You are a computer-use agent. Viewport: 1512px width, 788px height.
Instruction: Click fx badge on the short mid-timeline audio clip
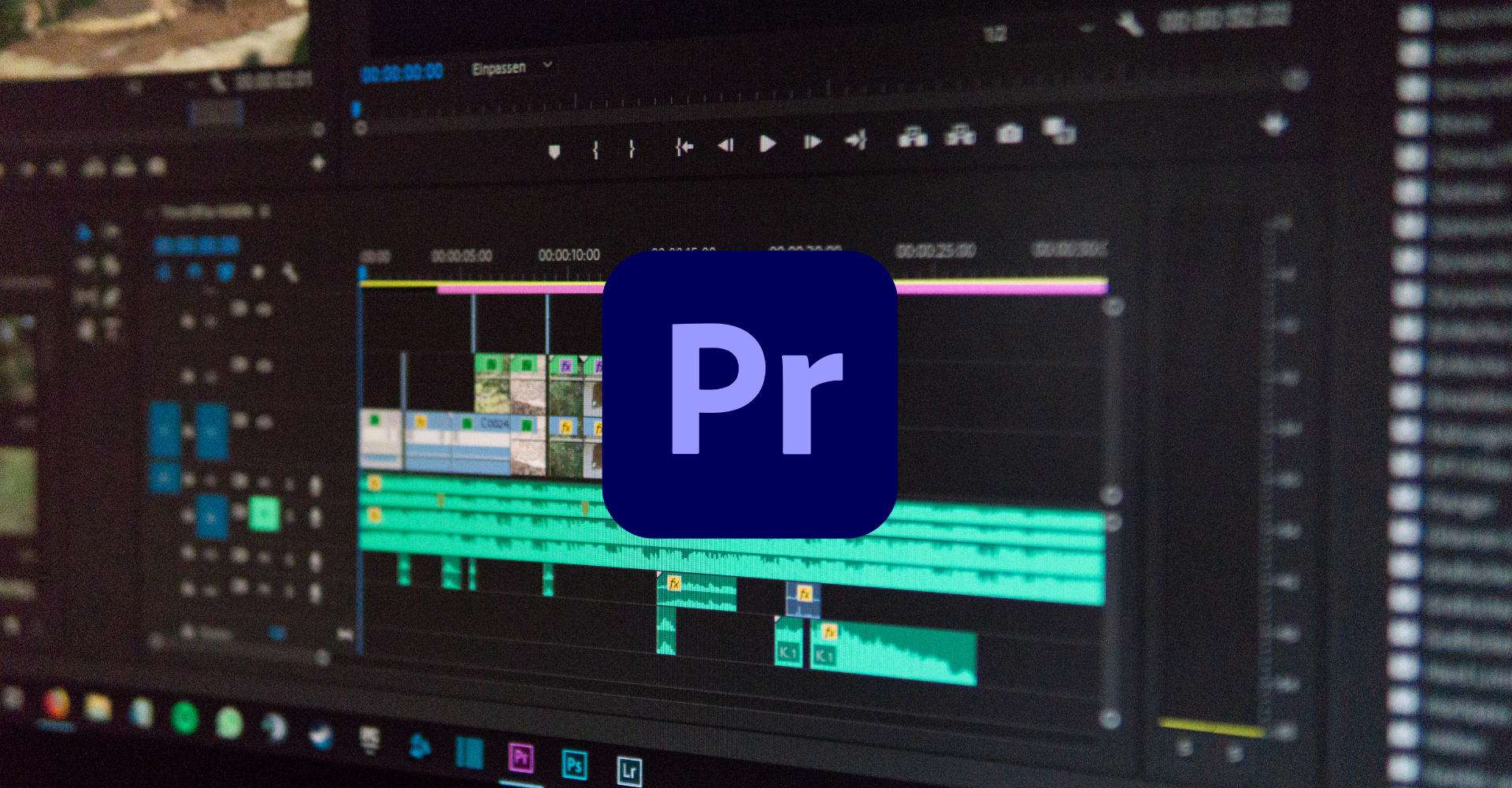click(x=674, y=583)
